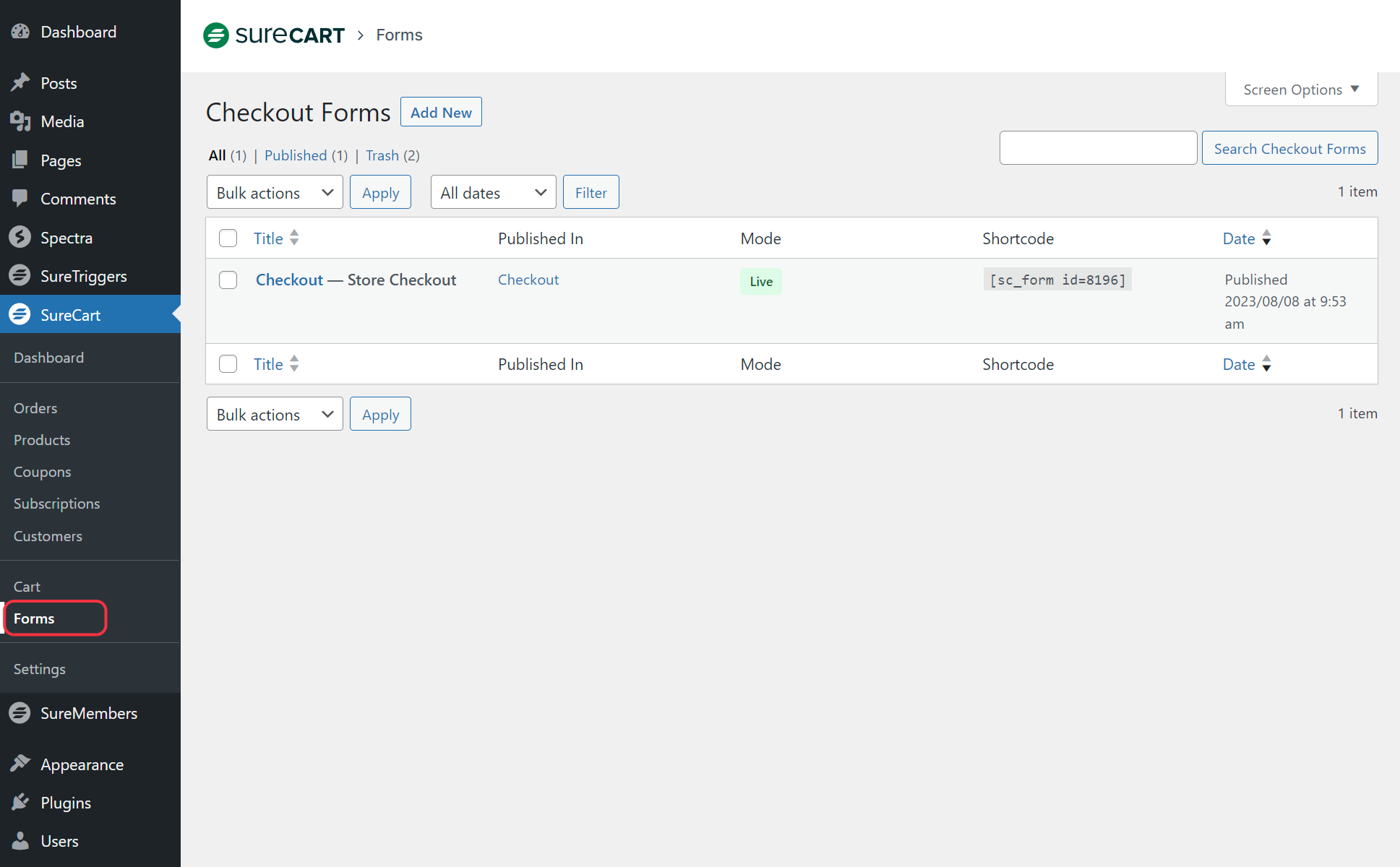Toggle select-all checkbox in table header
Image resolution: width=1400 pixels, height=867 pixels.
coord(228,238)
